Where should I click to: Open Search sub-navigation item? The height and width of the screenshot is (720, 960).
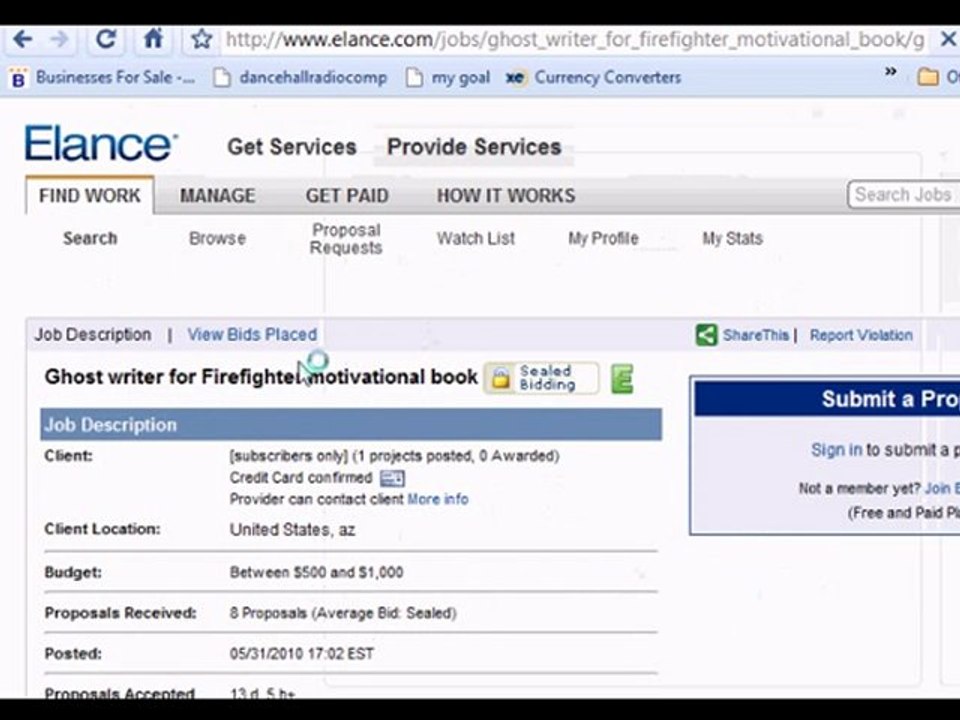[90, 238]
